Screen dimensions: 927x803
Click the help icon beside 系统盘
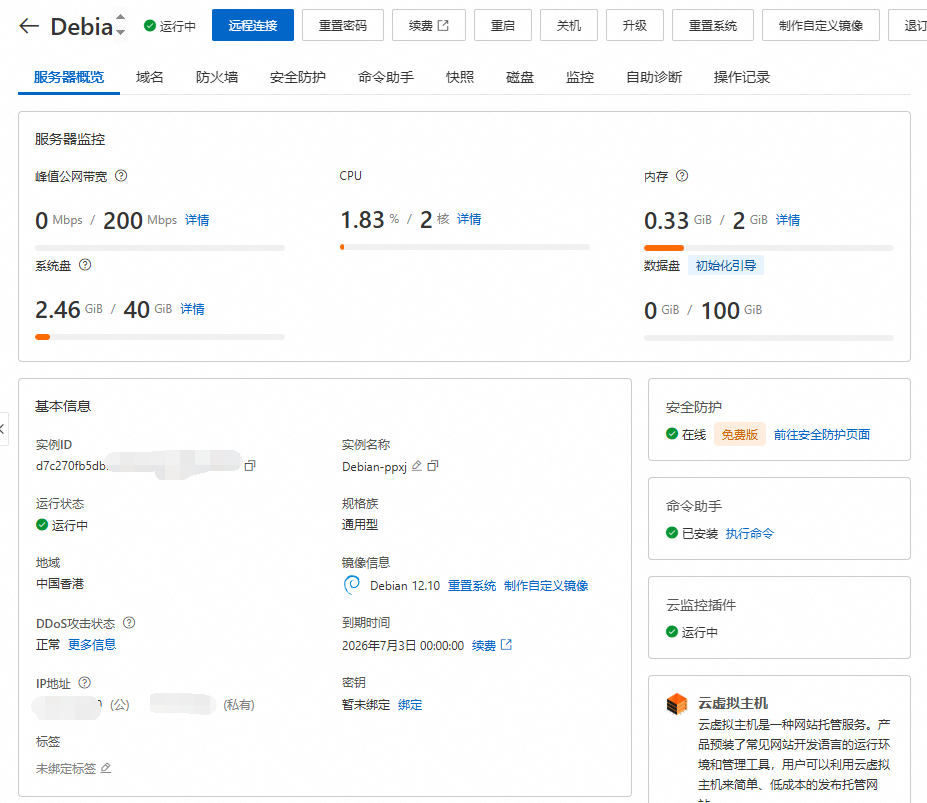[x=85, y=265]
